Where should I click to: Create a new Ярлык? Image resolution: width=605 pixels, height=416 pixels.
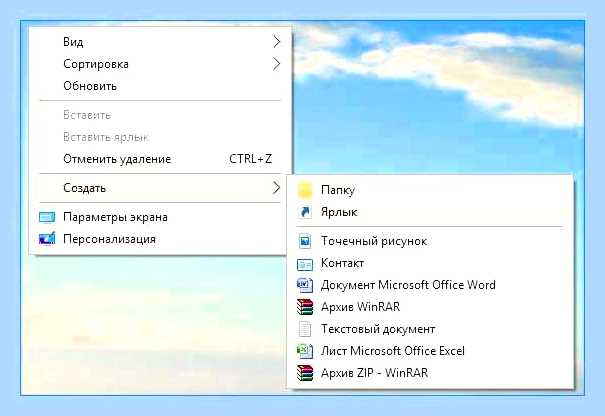click(430, 212)
